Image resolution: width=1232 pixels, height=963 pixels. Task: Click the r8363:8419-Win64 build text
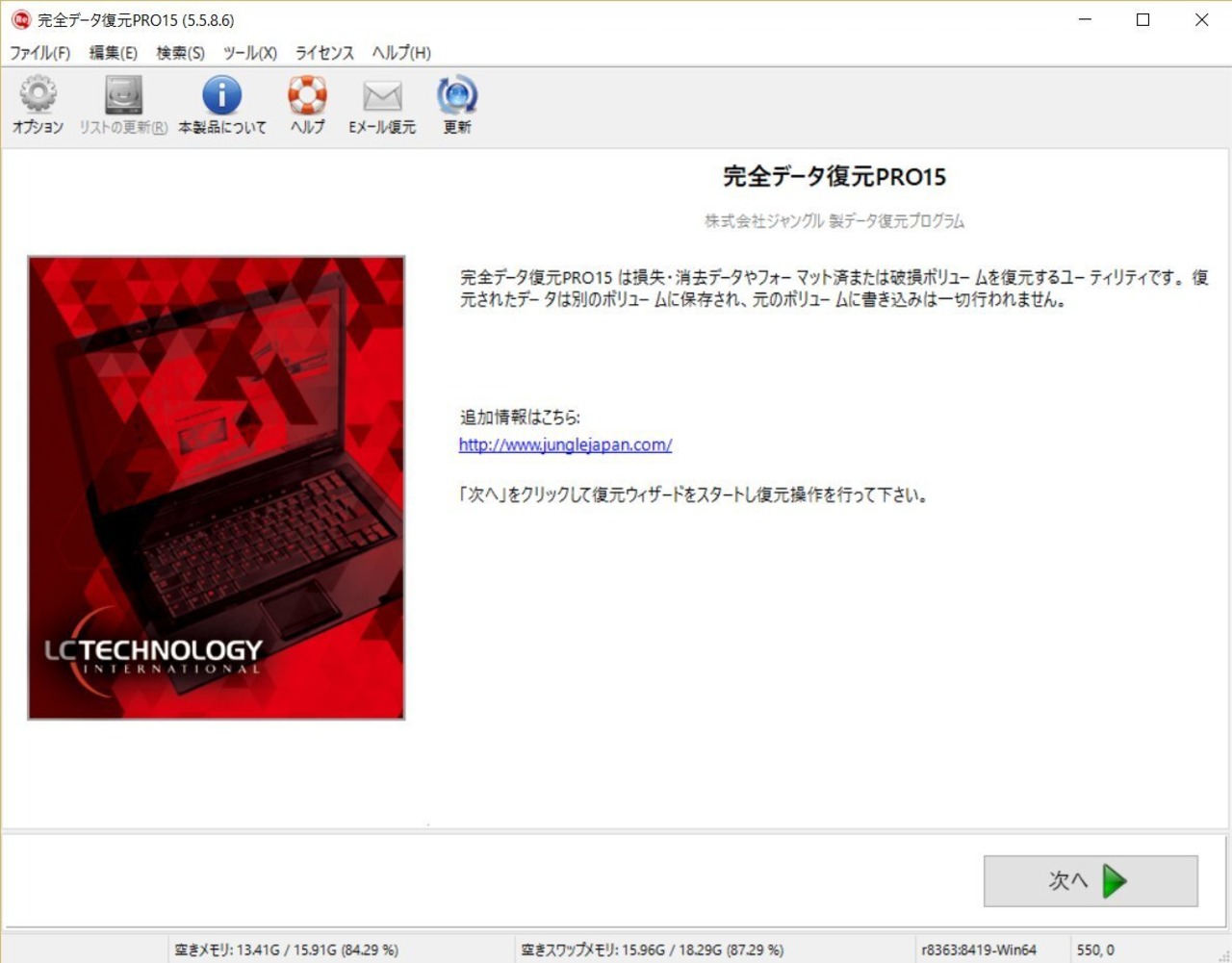click(x=979, y=950)
